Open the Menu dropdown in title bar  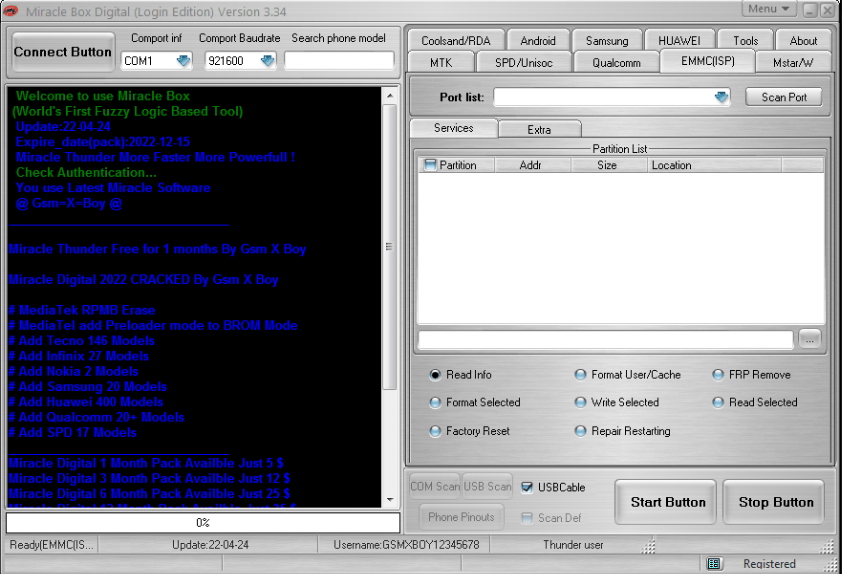pos(768,9)
